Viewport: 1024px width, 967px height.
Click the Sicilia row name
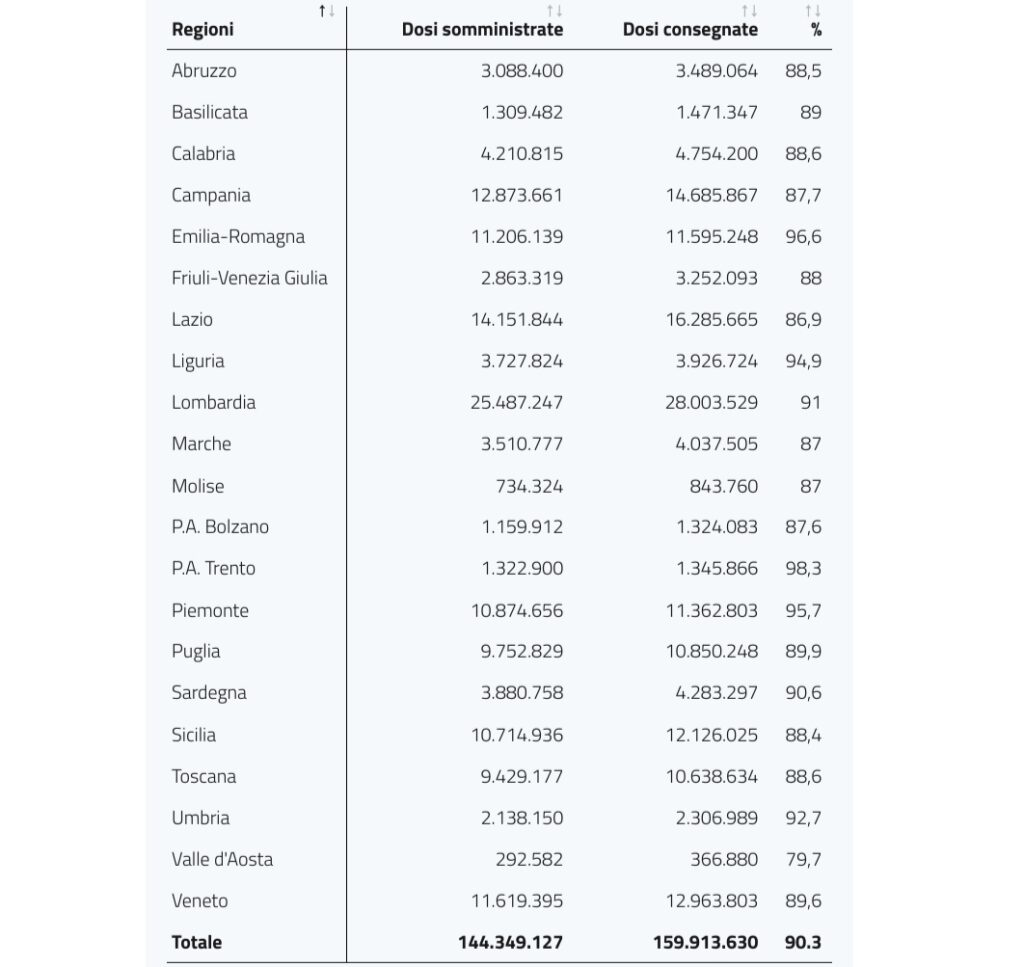[x=193, y=735]
